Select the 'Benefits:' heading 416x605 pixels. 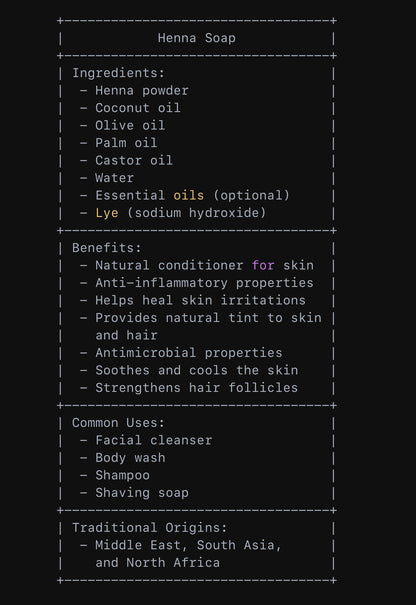pos(107,248)
